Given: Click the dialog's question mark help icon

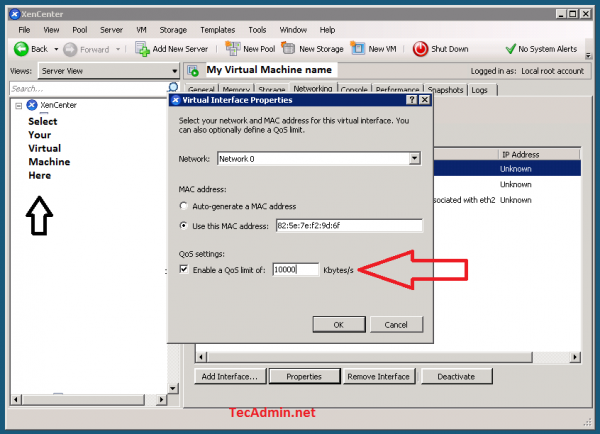Looking at the screenshot, I should point(412,100).
